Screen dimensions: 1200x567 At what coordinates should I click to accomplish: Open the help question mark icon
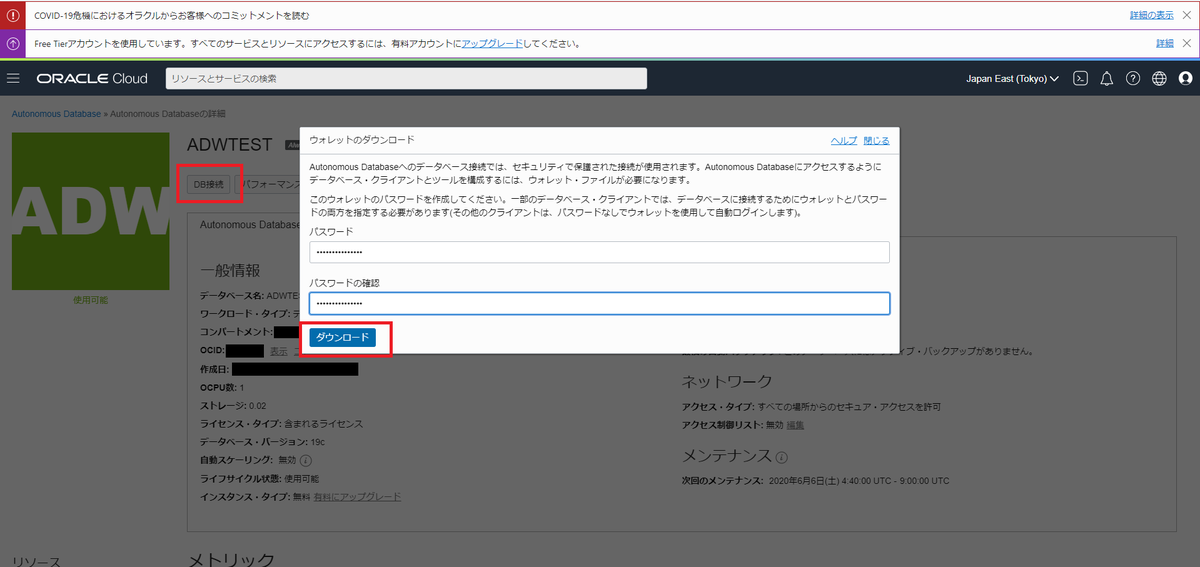(1133, 78)
